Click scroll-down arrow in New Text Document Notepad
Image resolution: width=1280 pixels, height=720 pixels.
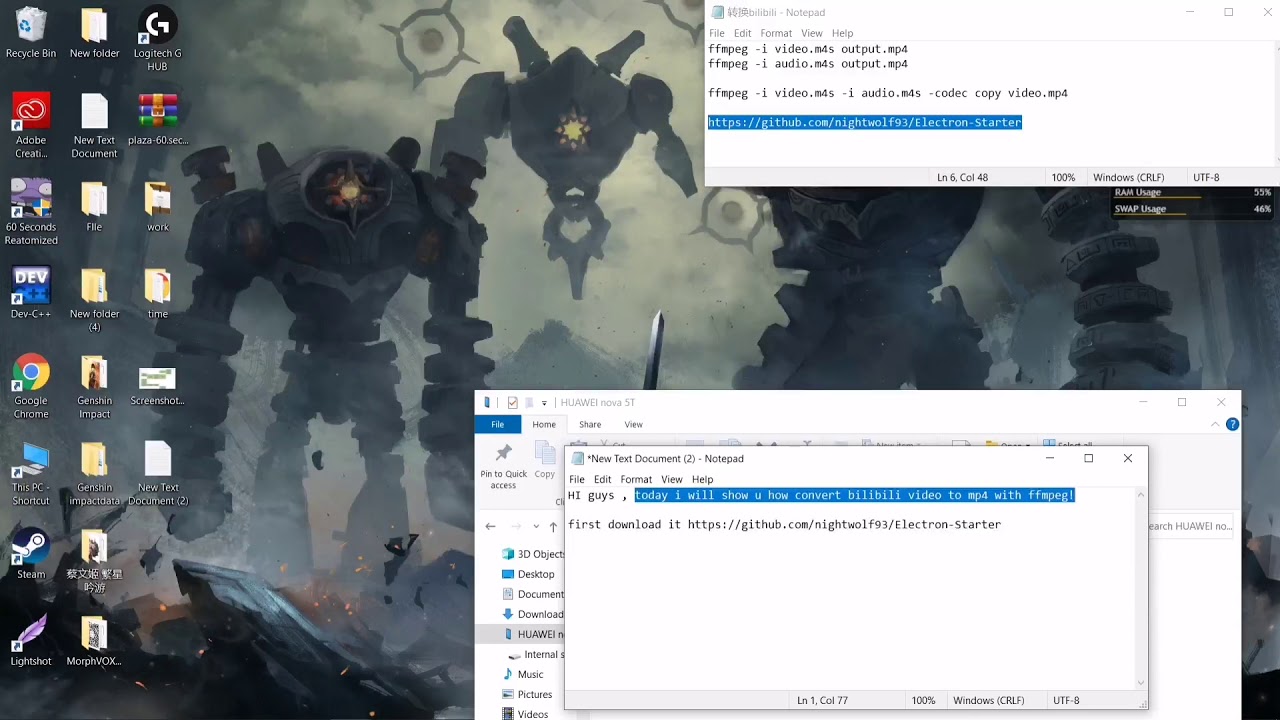(x=1141, y=683)
